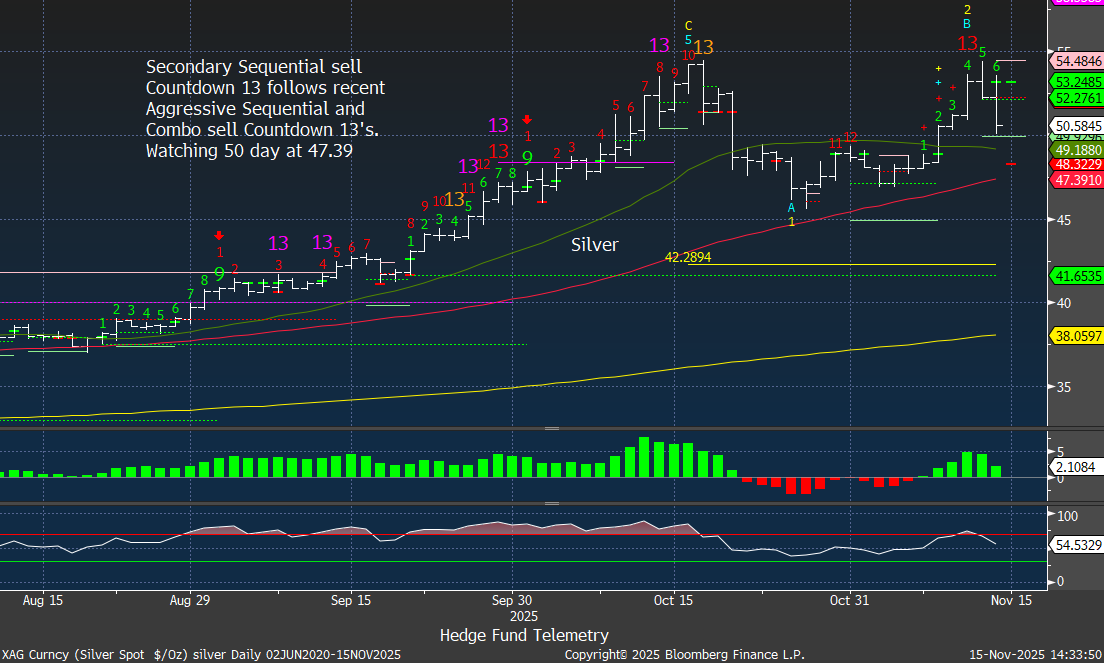Screen dimensions: 1104x663
Task: Click the 2.1084 histogram value label
Action: (1074, 466)
